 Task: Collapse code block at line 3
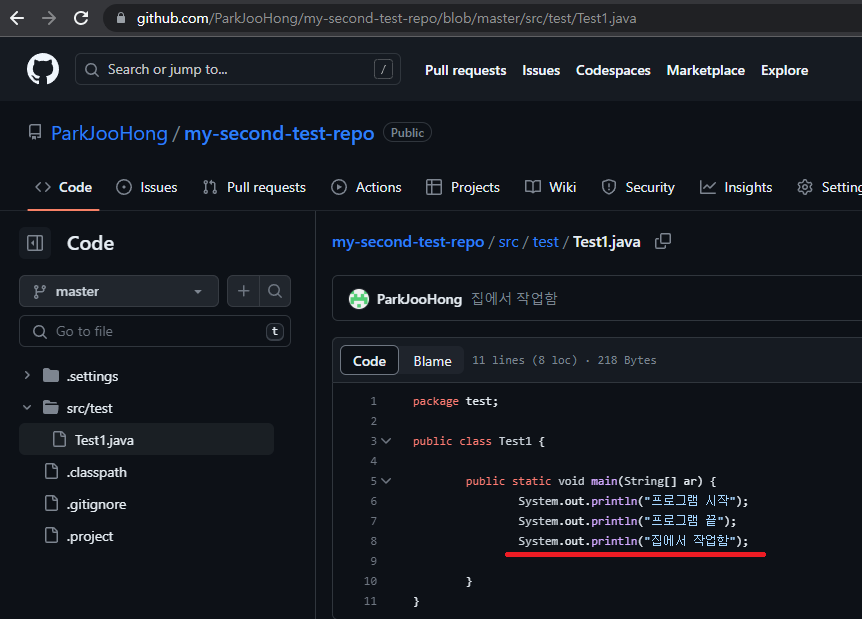point(386,441)
